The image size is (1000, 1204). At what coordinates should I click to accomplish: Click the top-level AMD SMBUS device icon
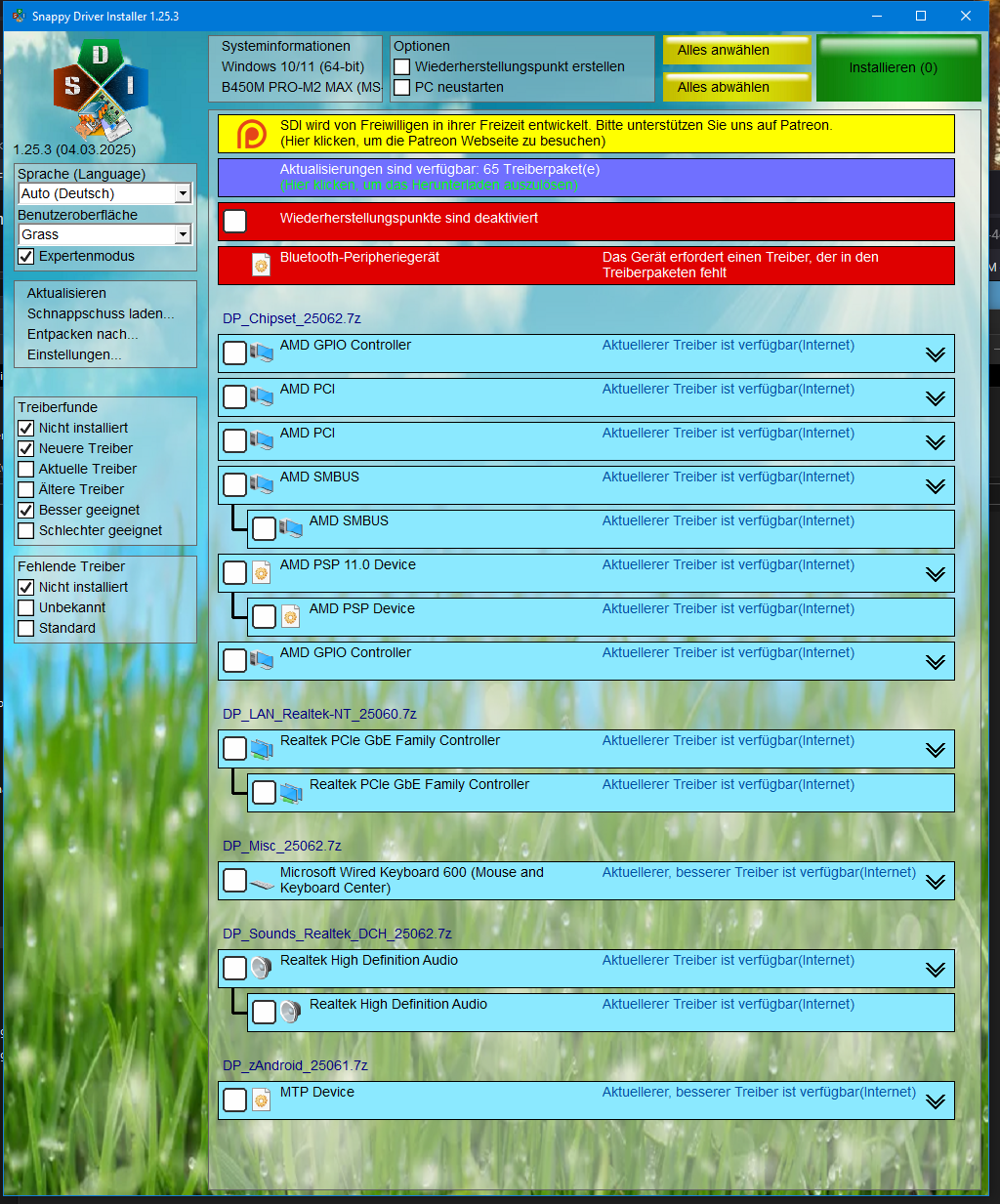pos(262,484)
